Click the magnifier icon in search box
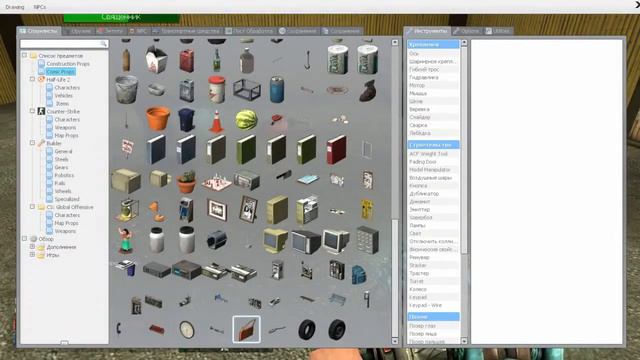The width and height of the screenshot is (640, 360). (x=104, y=43)
